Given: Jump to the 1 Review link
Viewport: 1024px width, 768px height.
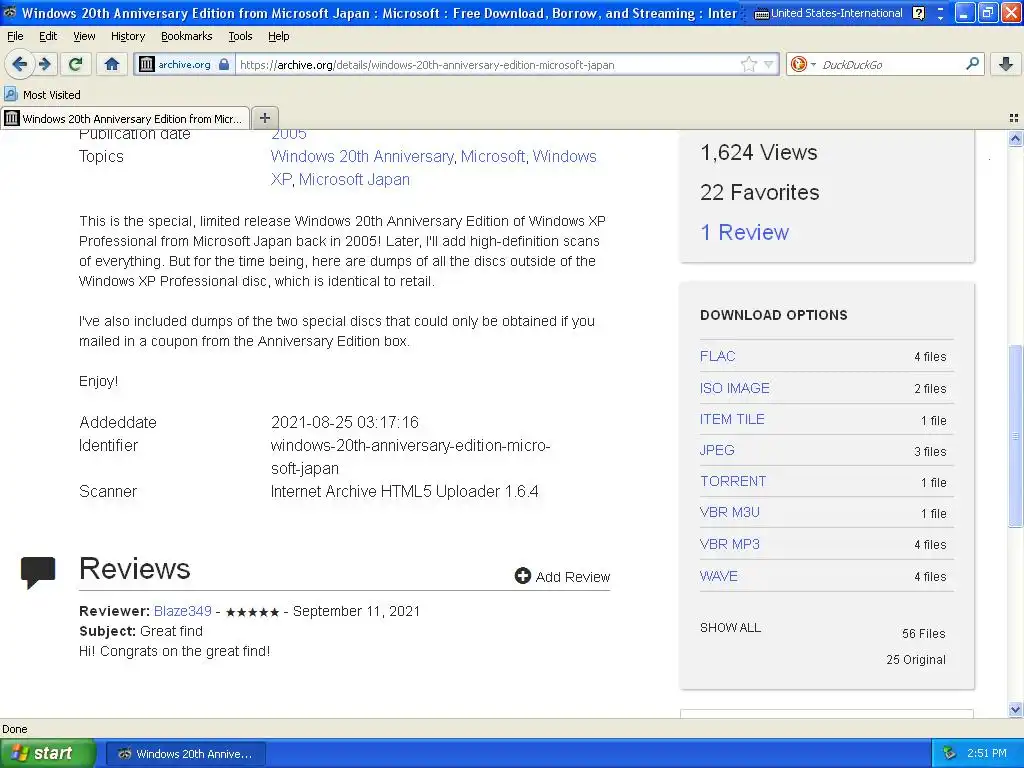Looking at the screenshot, I should [x=744, y=232].
